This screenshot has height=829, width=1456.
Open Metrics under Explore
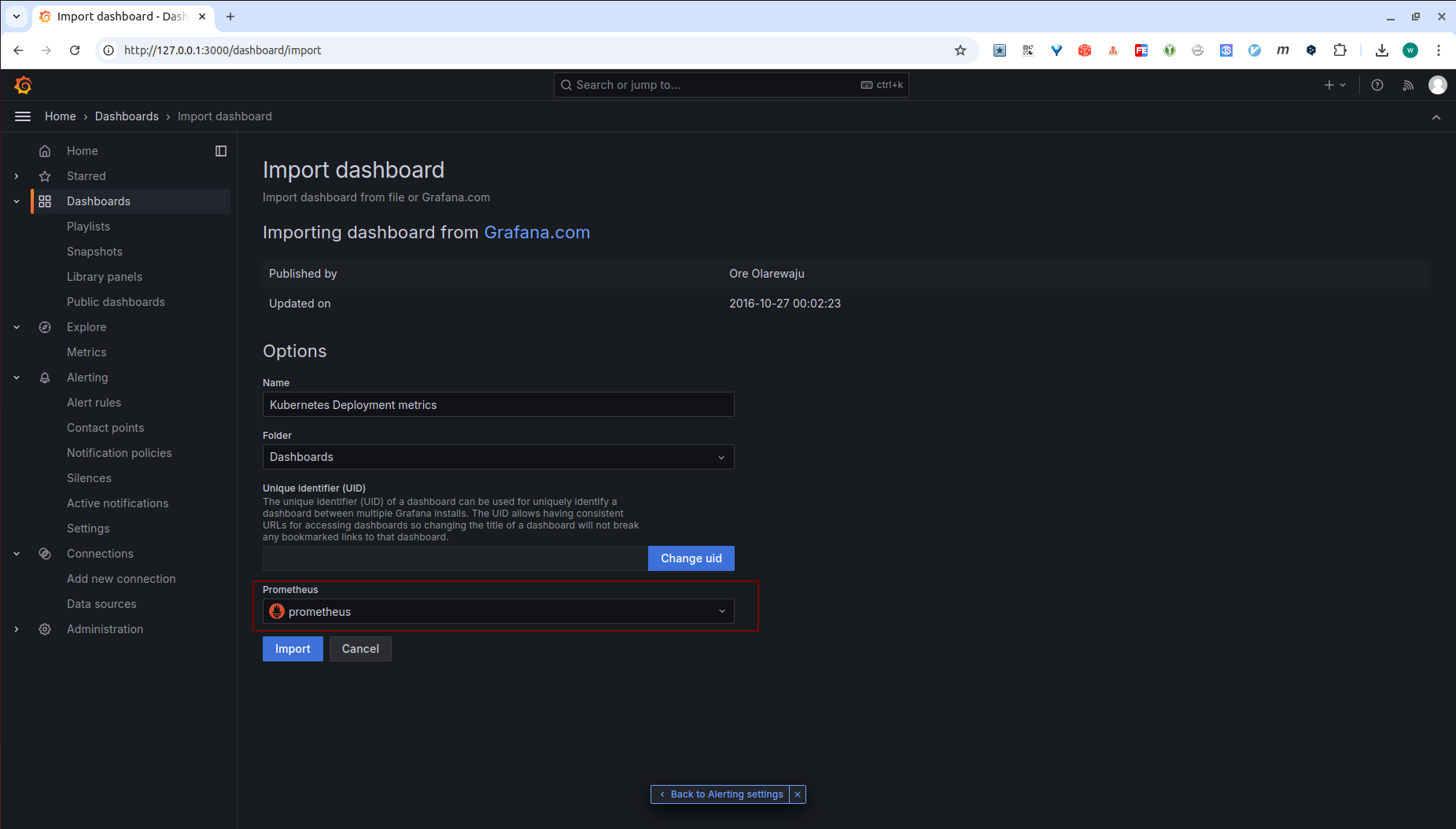[x=87, y=352]
